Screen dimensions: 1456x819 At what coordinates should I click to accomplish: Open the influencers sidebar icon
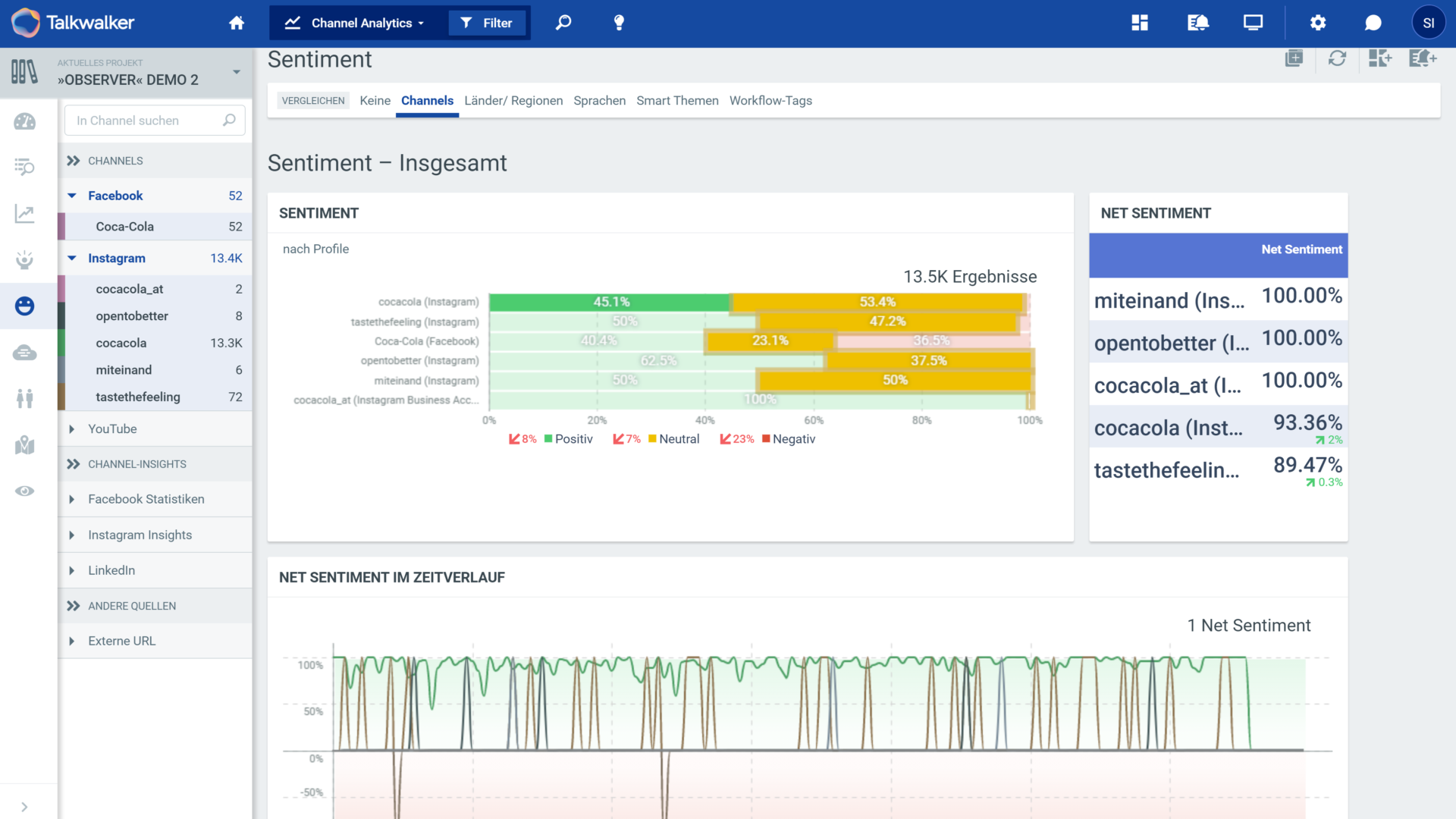click(x=25, y=260)
